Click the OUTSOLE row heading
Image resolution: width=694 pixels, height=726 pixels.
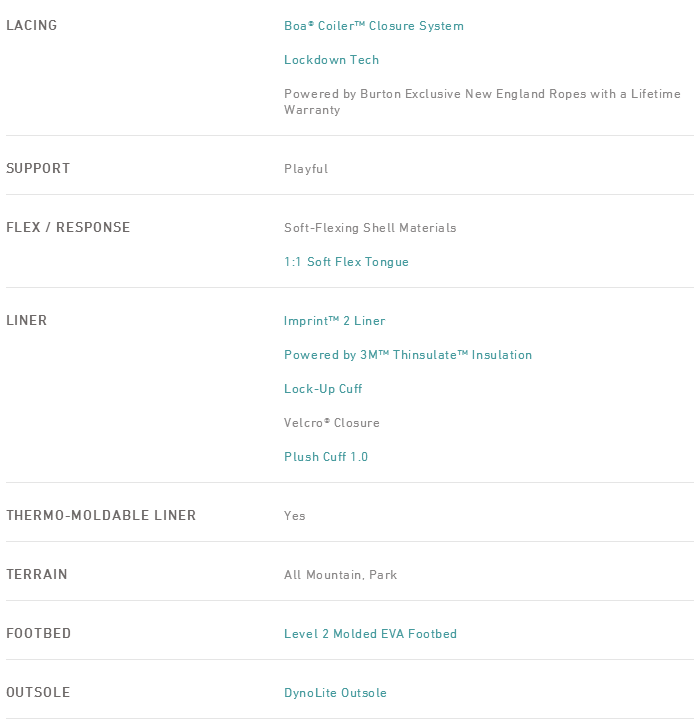(x=38, y=692)
